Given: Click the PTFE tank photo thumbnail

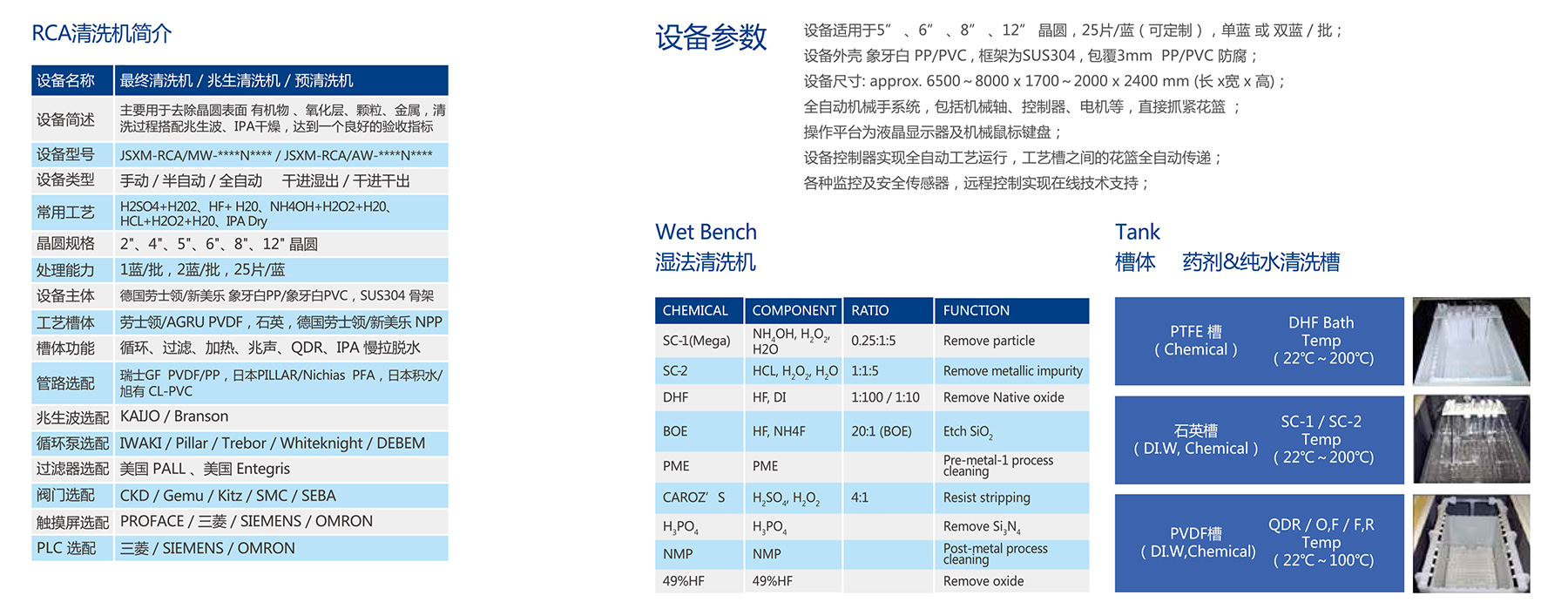Looking at the screenshot, I should [x=1470, y=342].
